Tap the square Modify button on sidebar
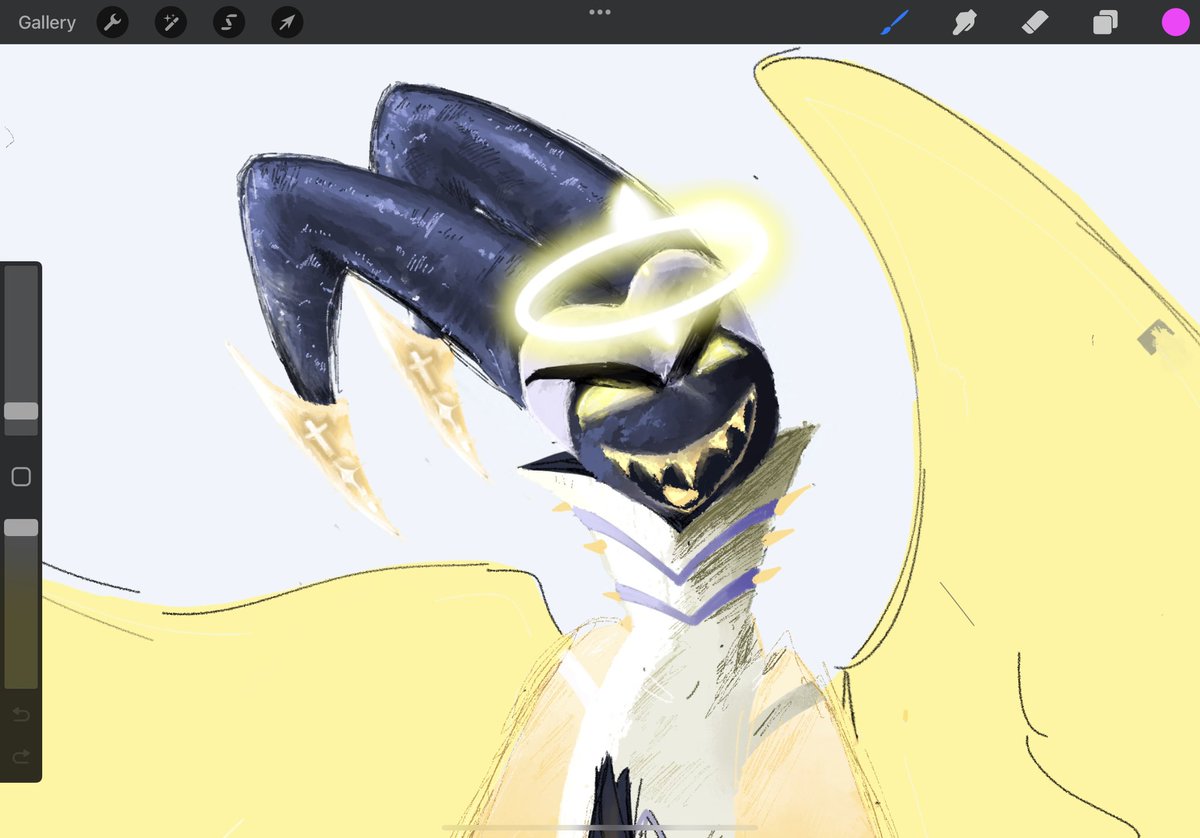The height and width of the screenshot is (838, 1200). (21, 477)
